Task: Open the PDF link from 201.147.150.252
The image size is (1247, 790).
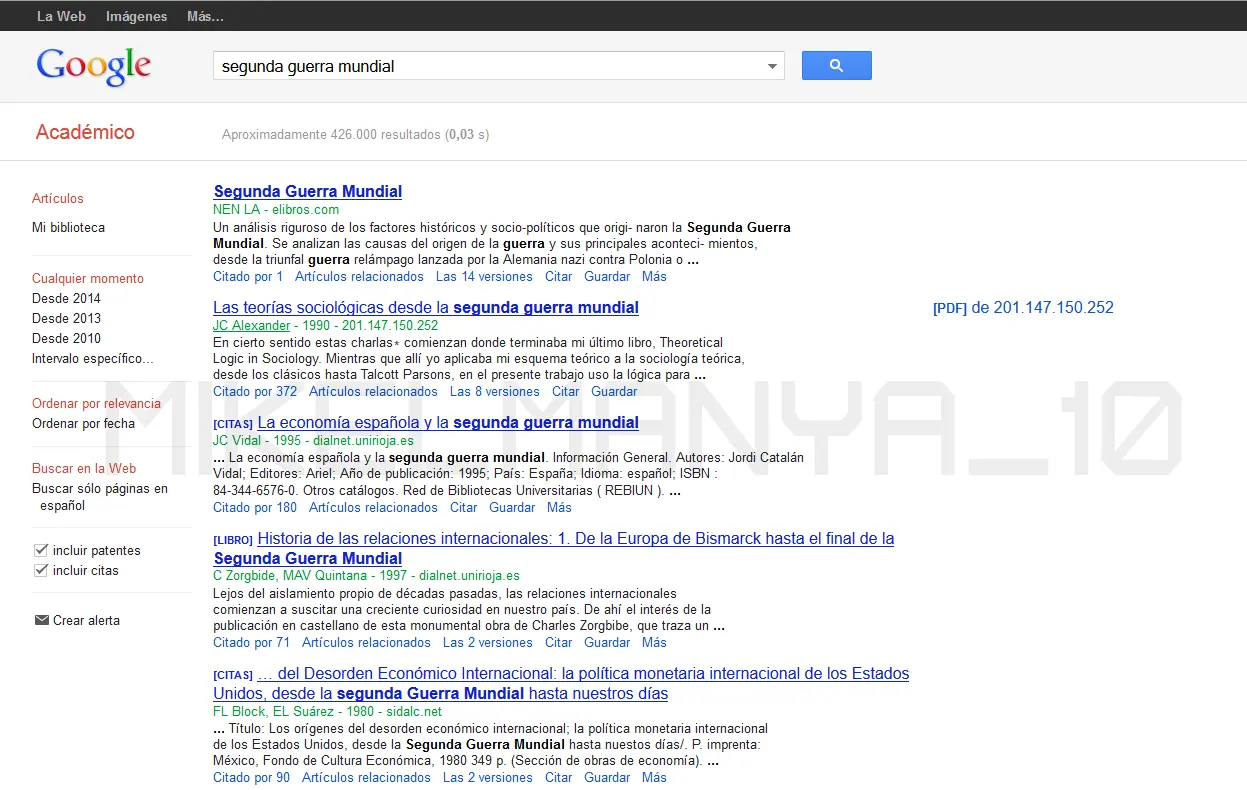Action: click(1023, 308)
